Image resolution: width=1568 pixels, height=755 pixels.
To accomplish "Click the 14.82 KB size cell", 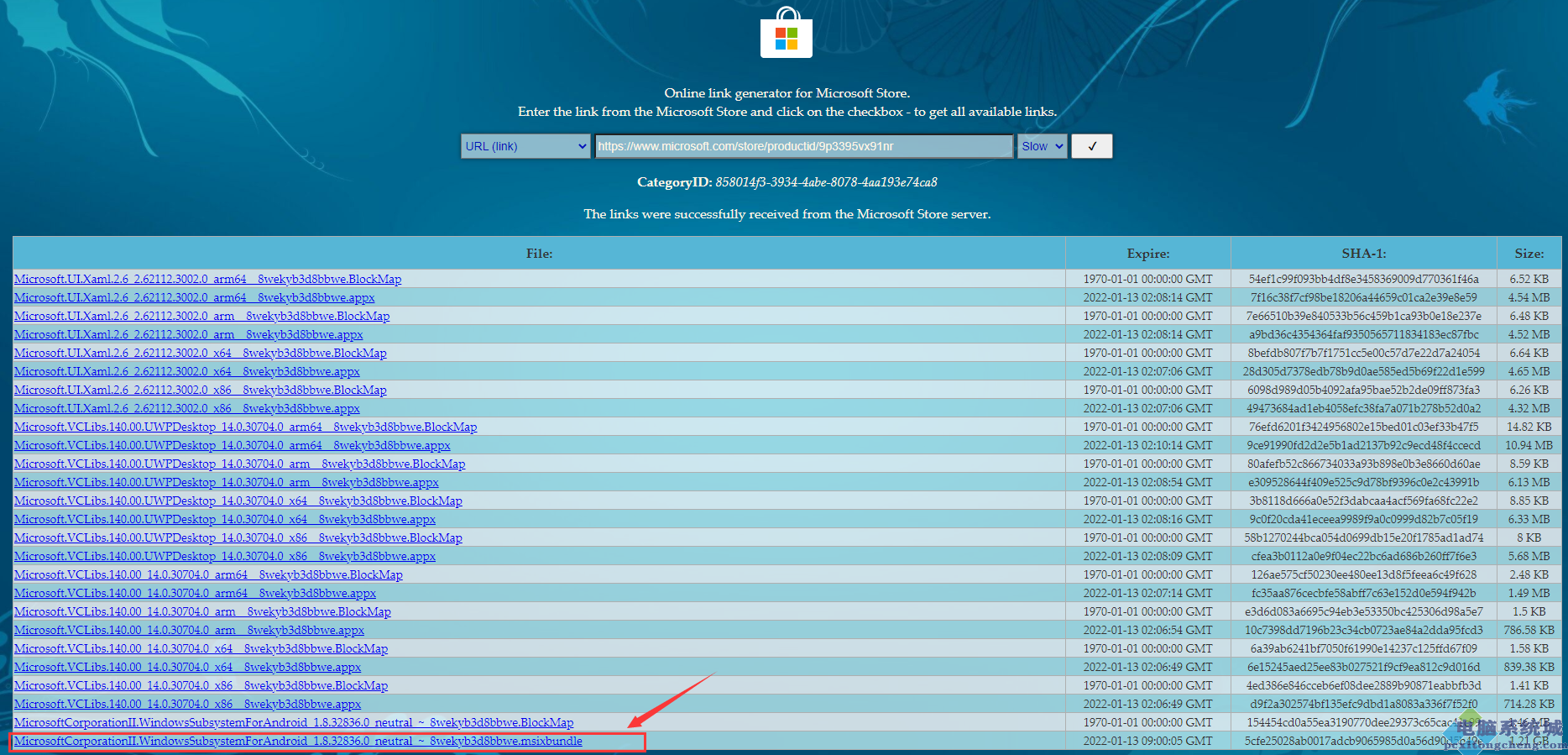I will tap(1529, 427).
